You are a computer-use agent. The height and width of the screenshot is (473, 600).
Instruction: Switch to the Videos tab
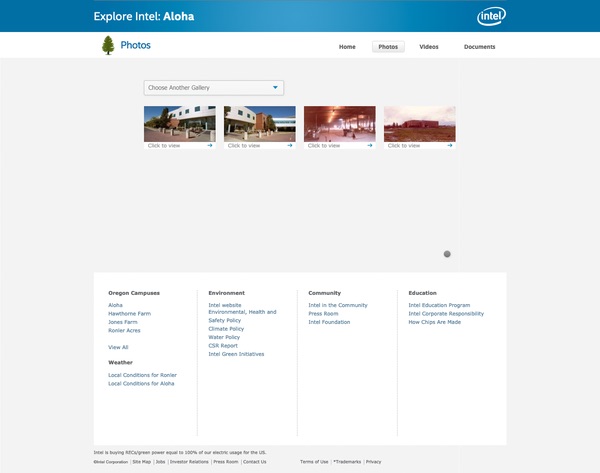pyautogui.click(x=429, y=47)
